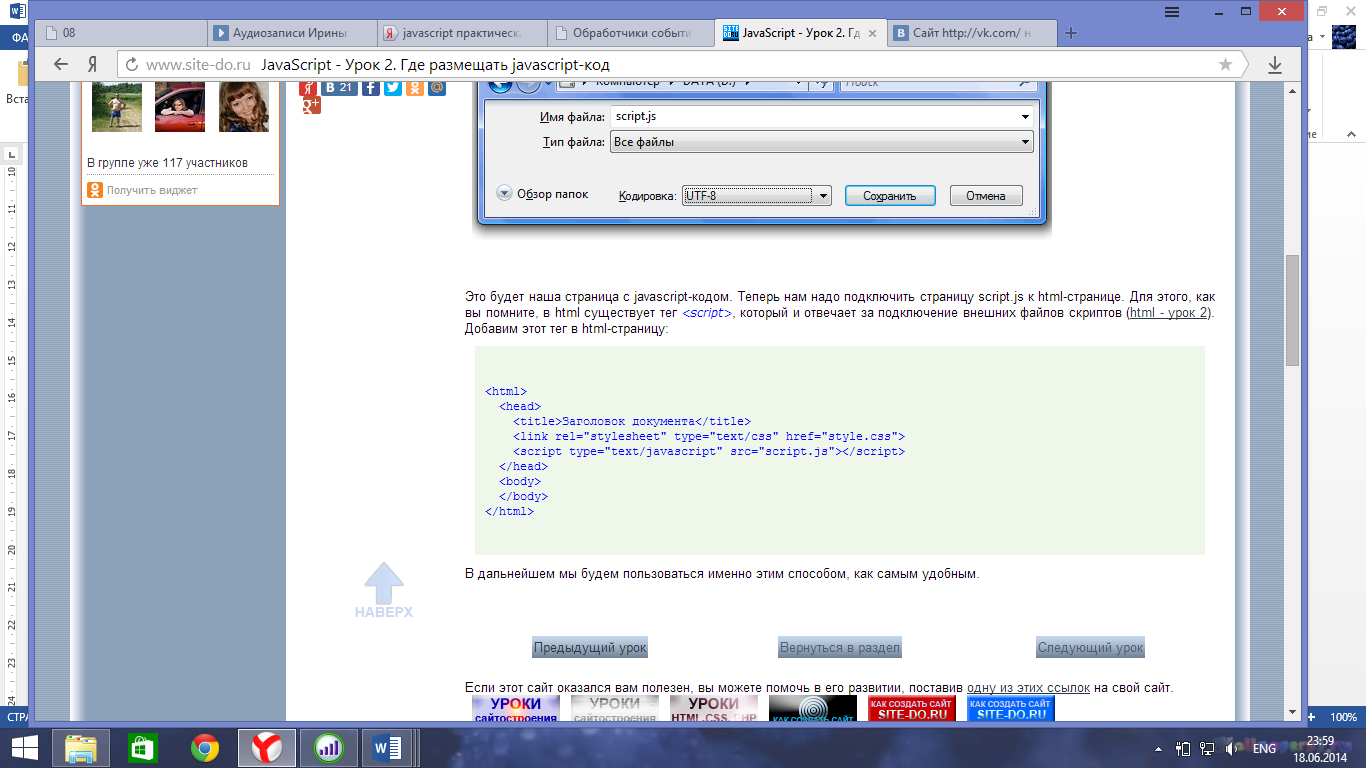
Task: Click the page scrollbar up arrow
Action: coord(1292,90)
